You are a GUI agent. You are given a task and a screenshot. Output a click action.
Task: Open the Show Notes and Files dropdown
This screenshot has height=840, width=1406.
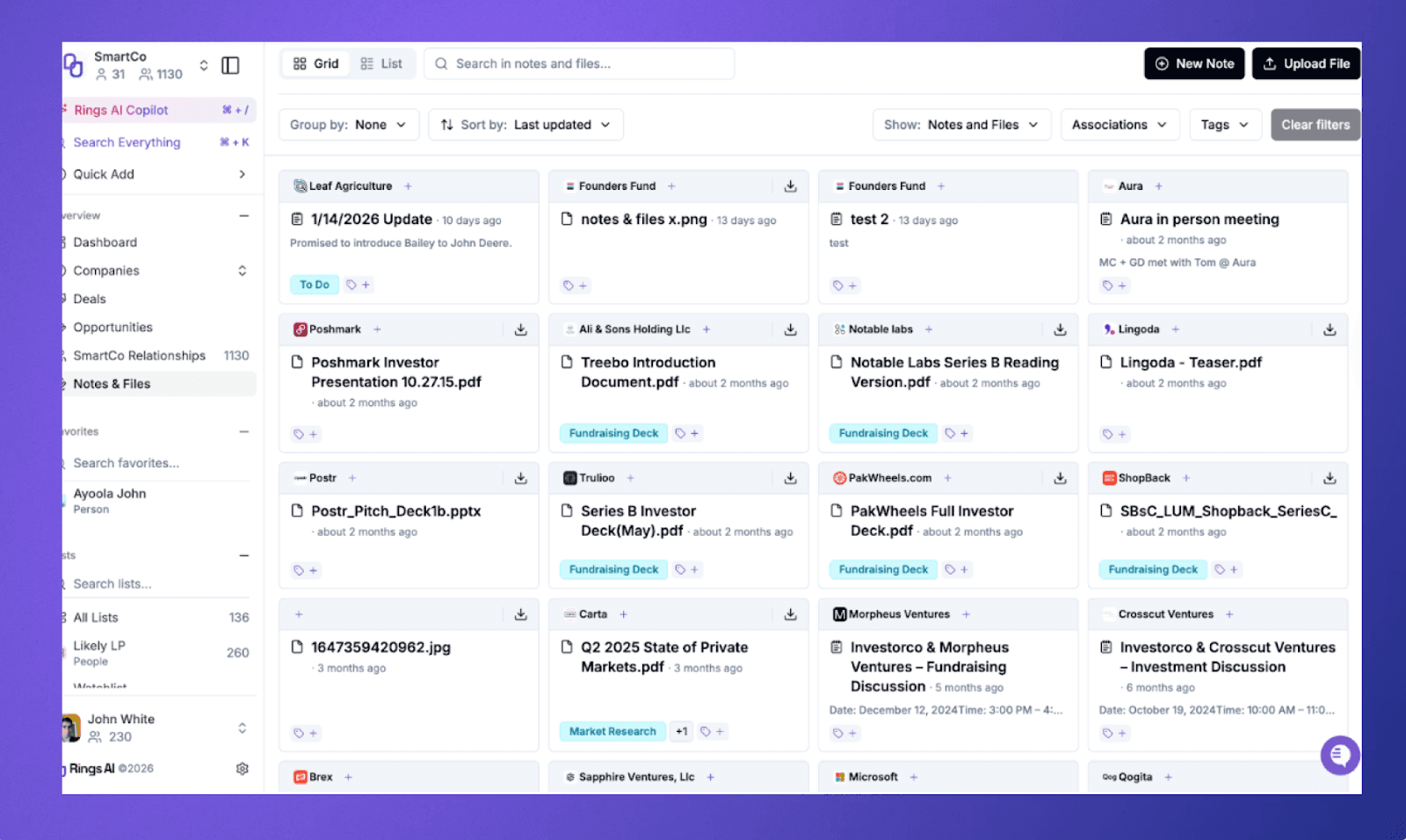pos(962,125)
